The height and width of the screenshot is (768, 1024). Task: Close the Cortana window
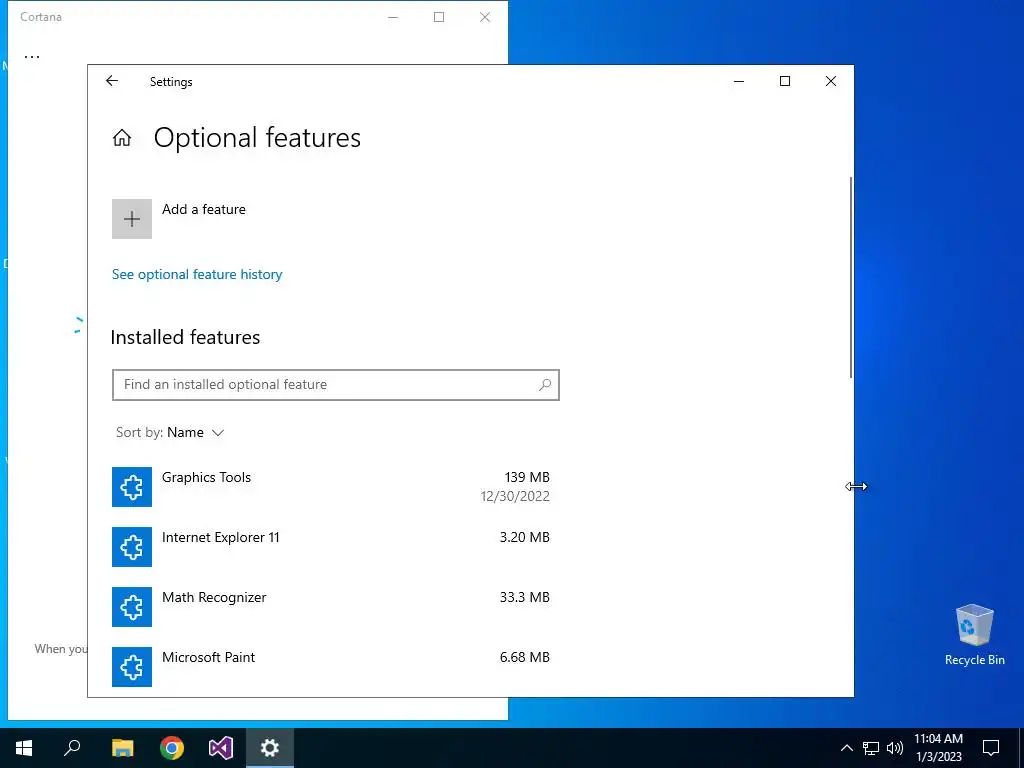(485, 17)
